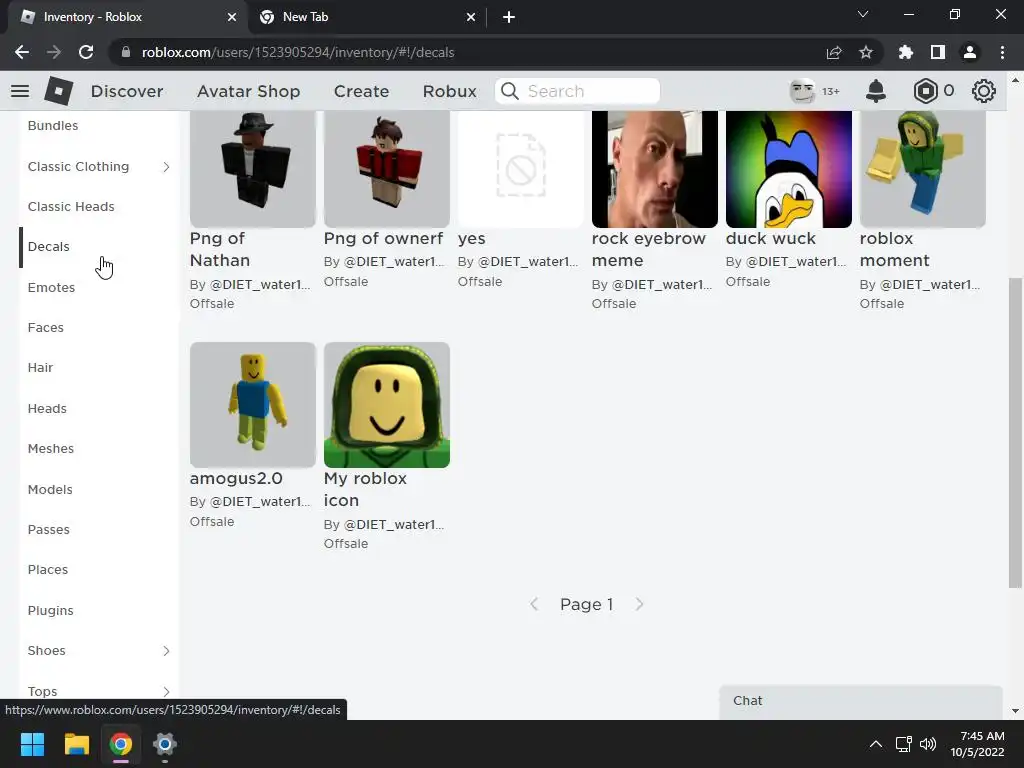Open a new browser tab with plus
The width and height of the screenshot is (1024, 768).
coord(509,17)
